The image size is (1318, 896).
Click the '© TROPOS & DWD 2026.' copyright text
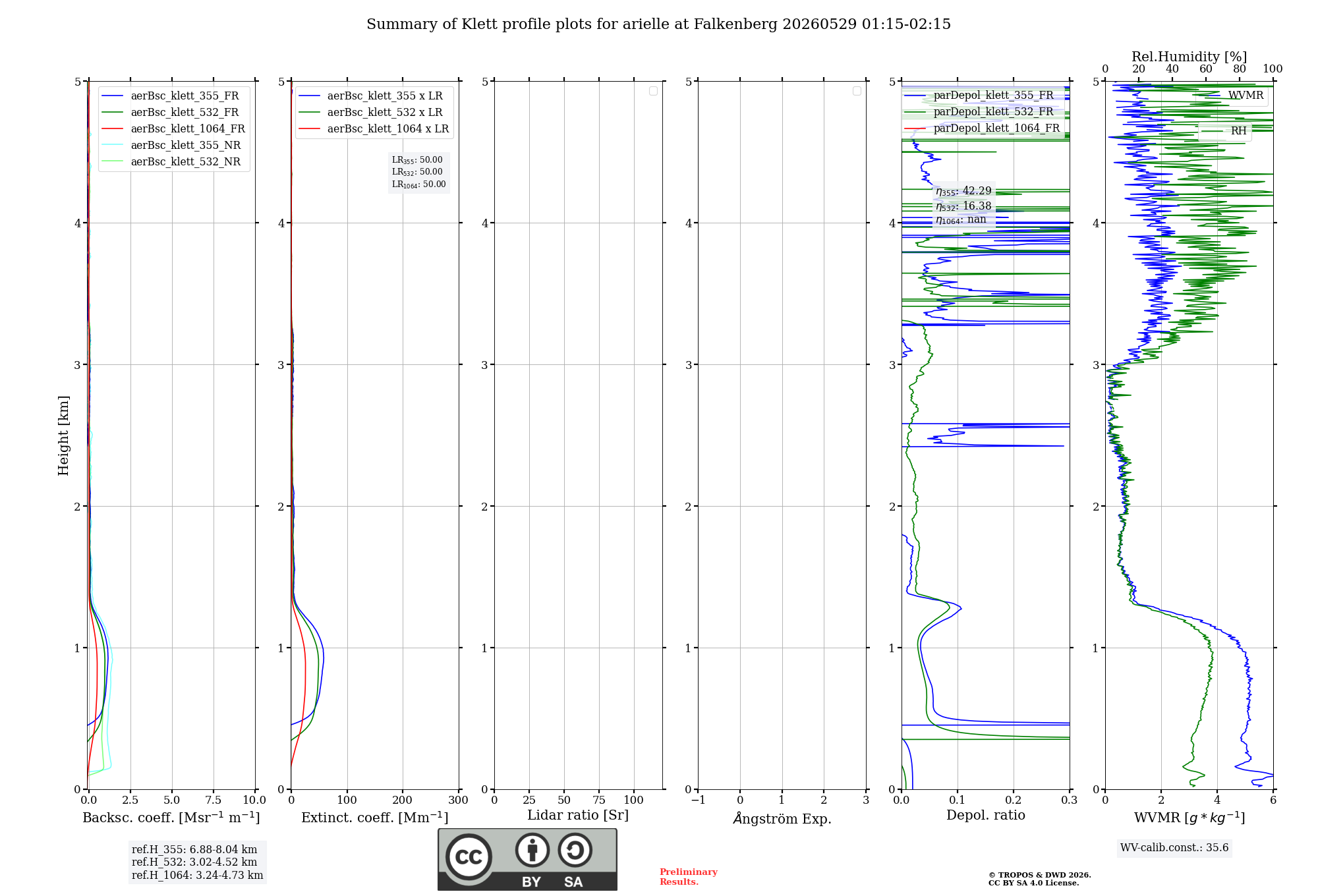pyautogui.click(x=1039, y=875)
